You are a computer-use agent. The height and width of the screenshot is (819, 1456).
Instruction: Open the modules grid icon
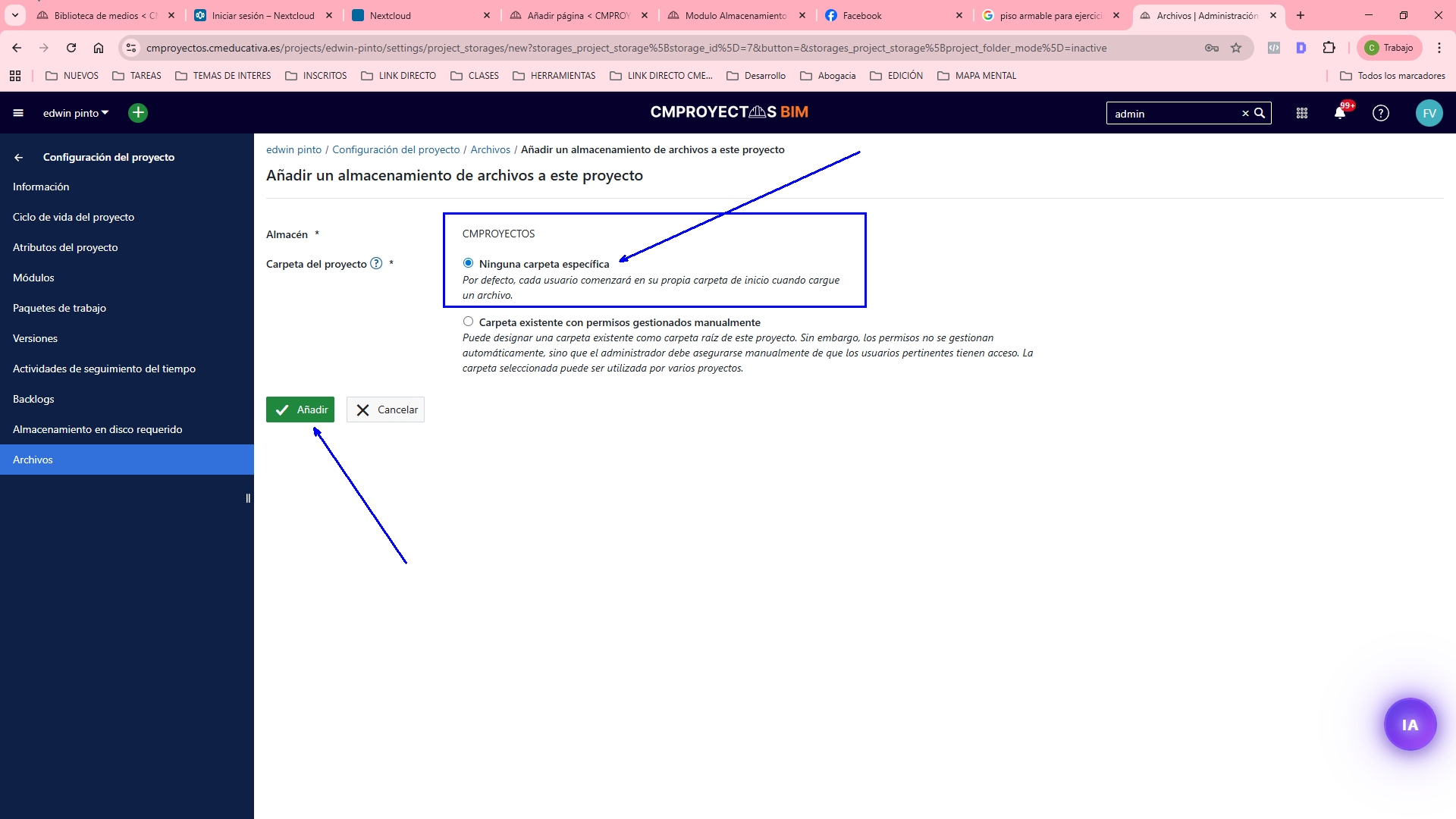(x=1302, y=113)
